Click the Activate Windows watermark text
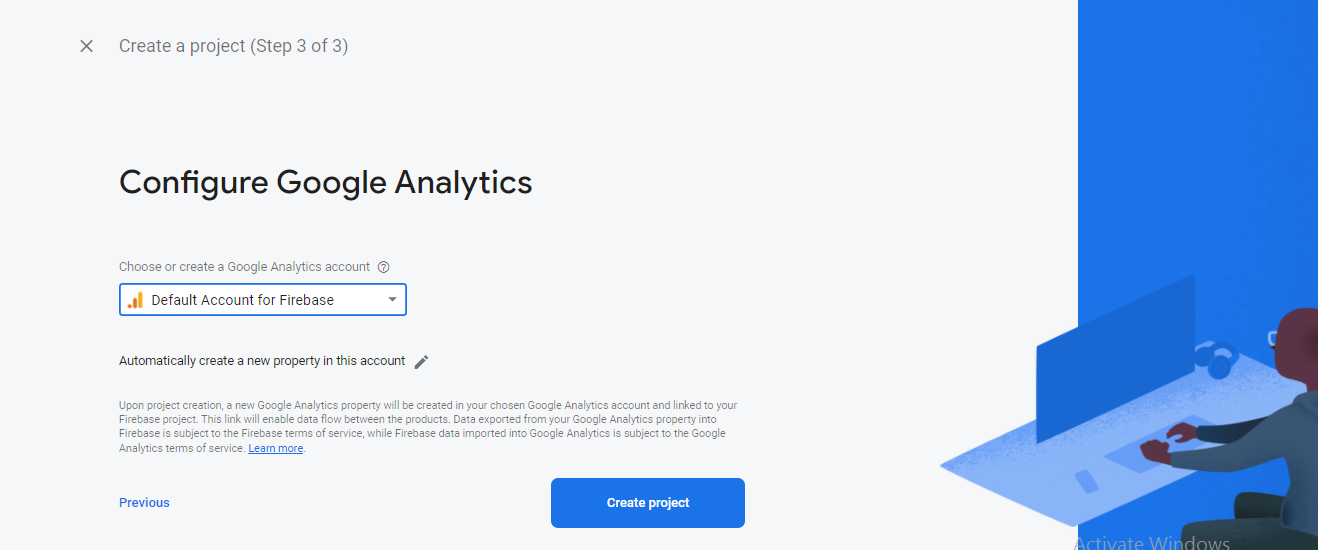 coord(1152,543)
